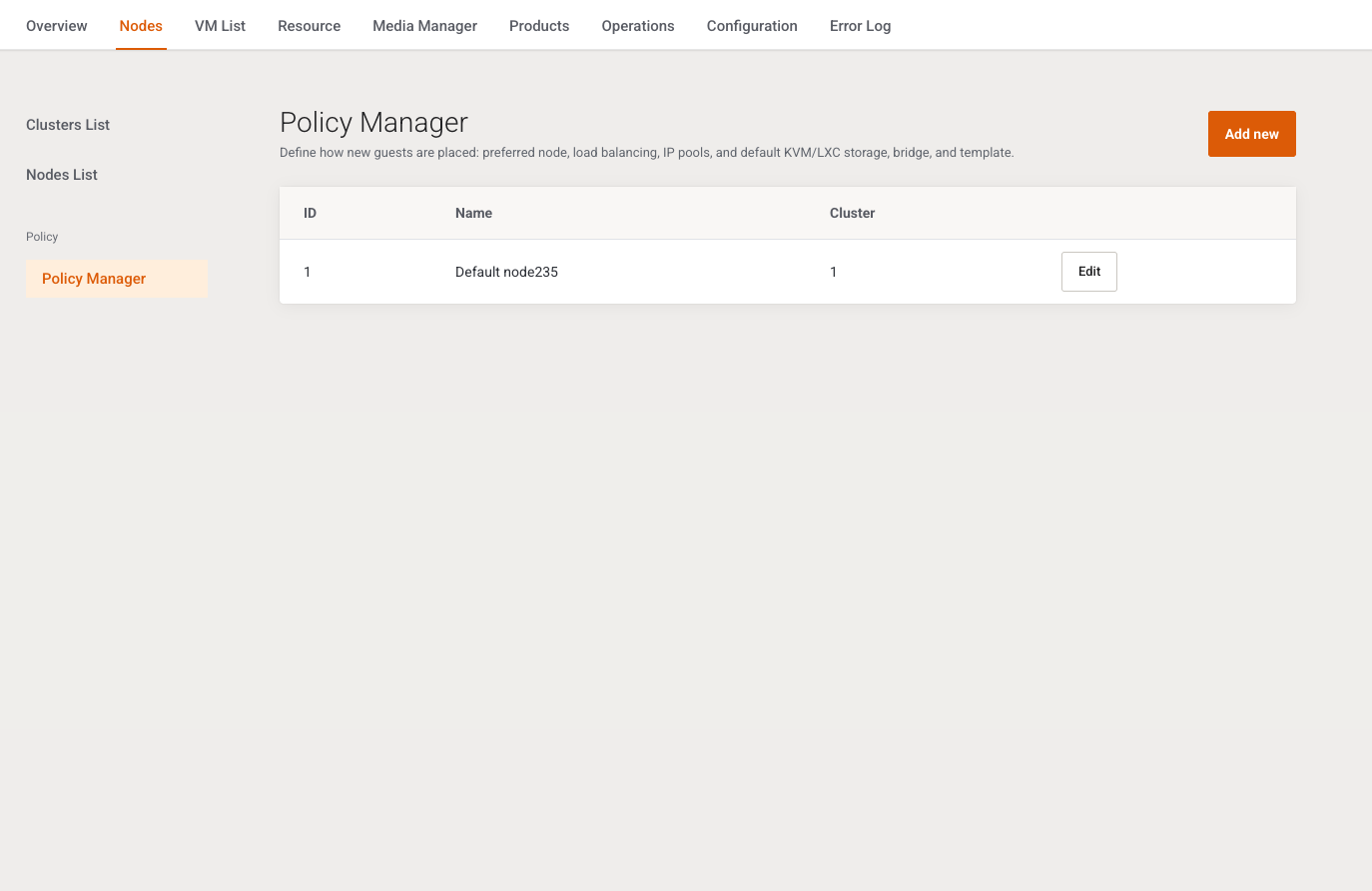Viewport: 1372px width, 891px height.
Task: Select the Default node235 name cell
Action: (x=506, y=272)
